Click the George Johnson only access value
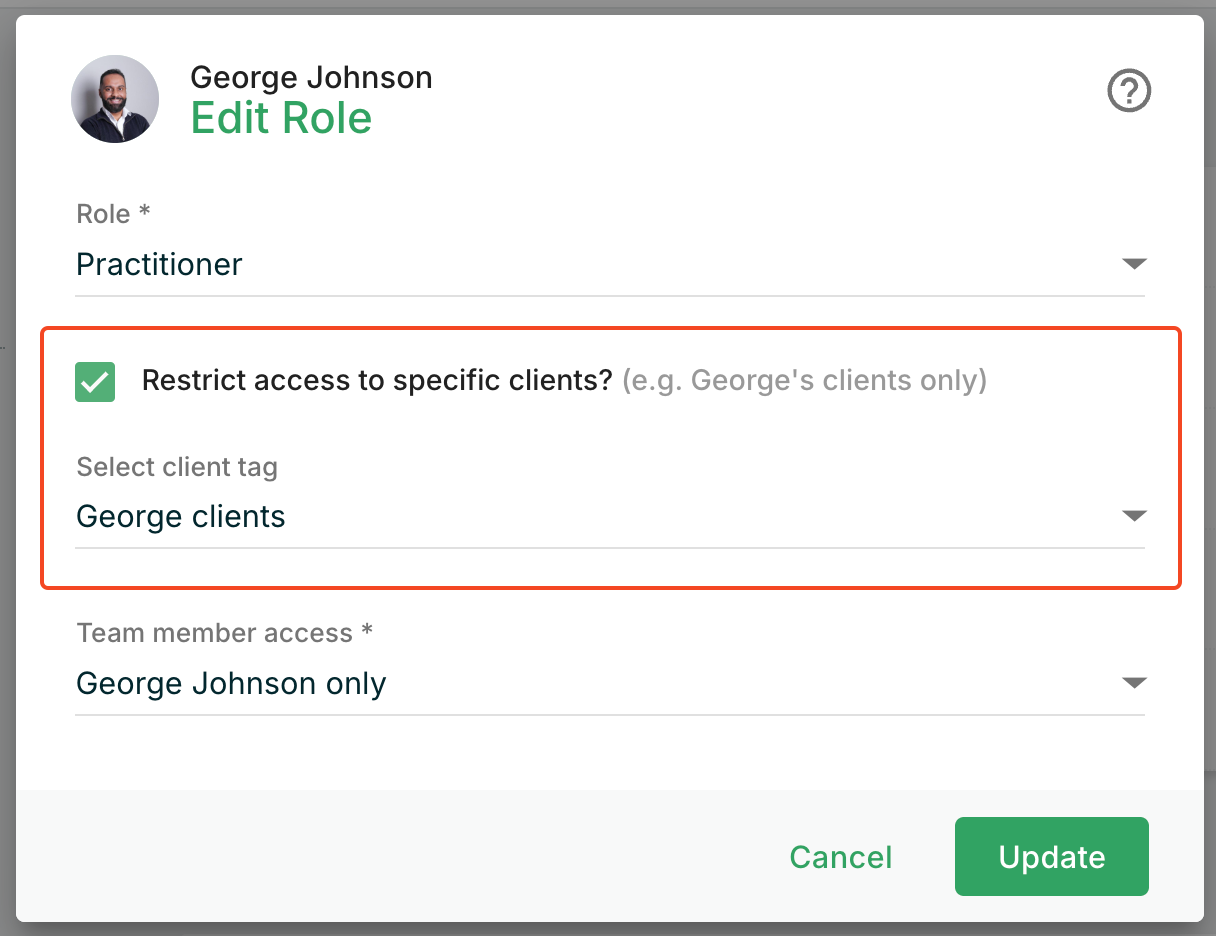 [x=231, y=684]
